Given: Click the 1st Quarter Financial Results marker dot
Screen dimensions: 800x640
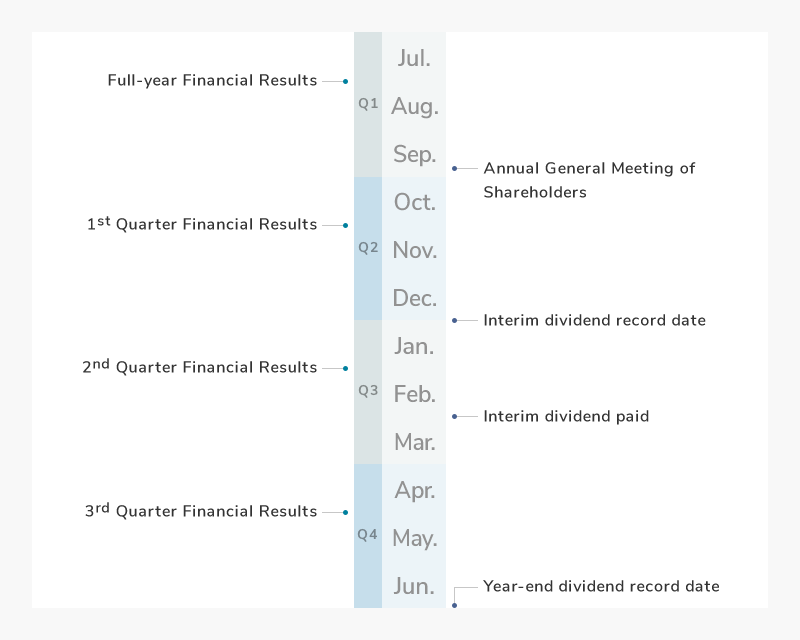Looking at the screenshot, I should (x=345, y=225).
